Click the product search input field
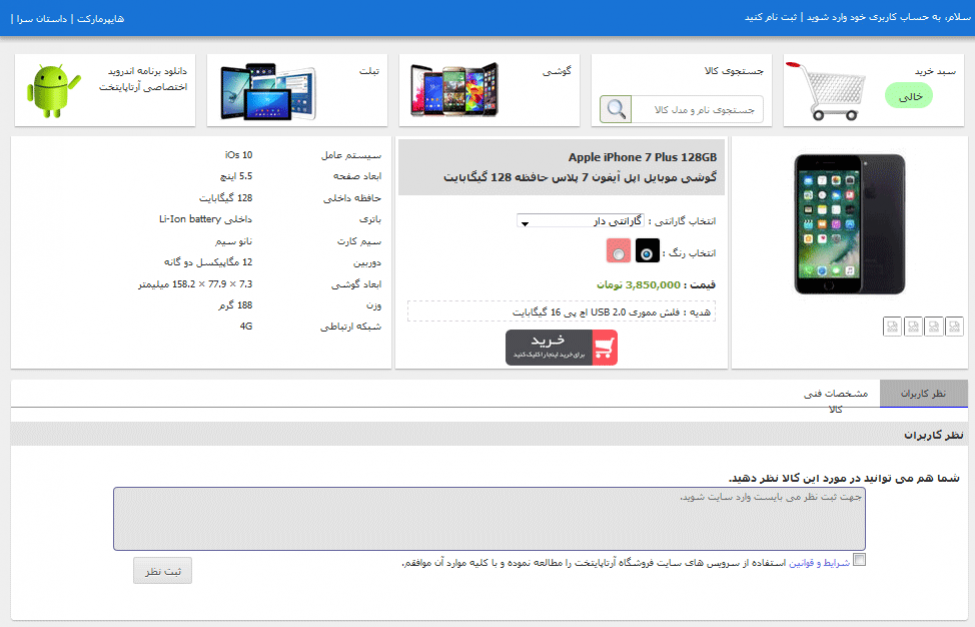Screen dimensions: 975x627 [697, 109]
